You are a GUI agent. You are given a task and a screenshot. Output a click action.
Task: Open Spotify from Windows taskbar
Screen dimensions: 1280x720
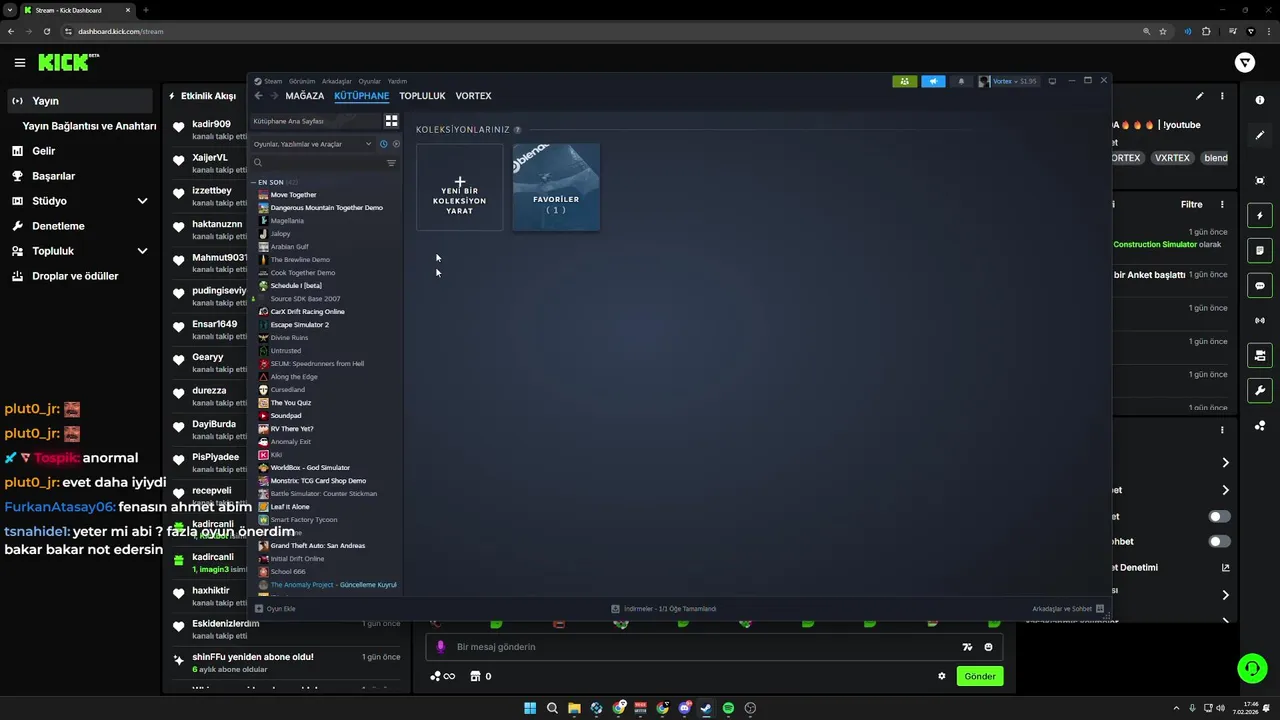[x=728, y=708]
